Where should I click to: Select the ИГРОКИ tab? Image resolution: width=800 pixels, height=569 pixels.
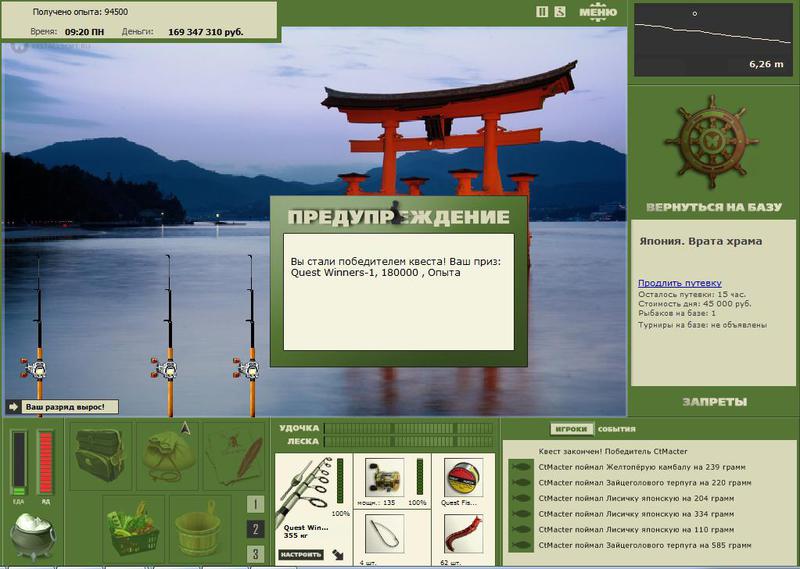571,429
